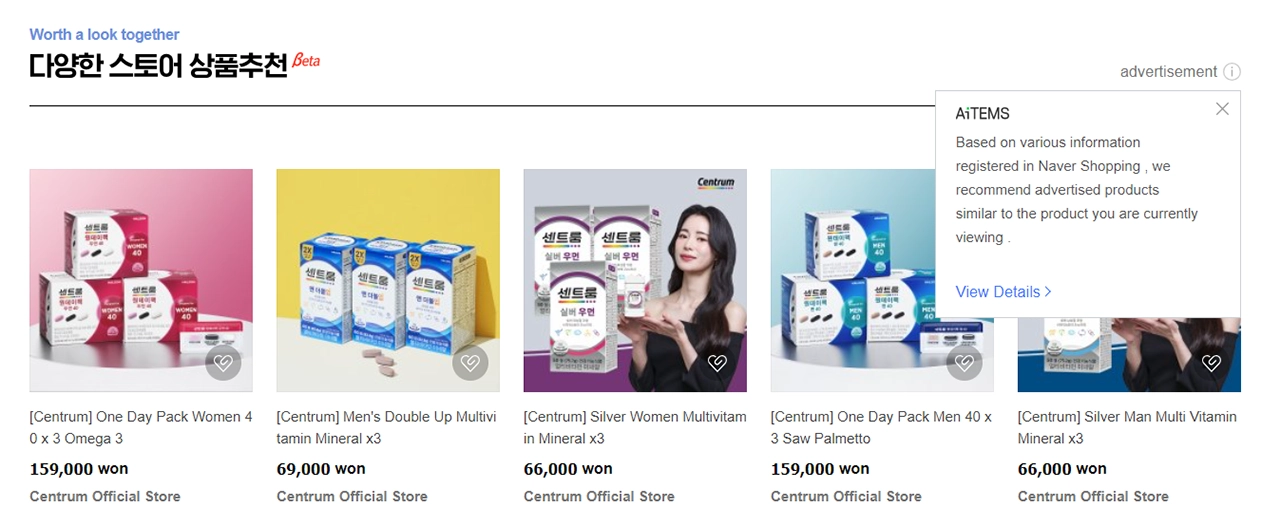The width and height of the screenshot is (1280, 526).
Task: Click the advertisement label text
Action: pos(1168,72)
